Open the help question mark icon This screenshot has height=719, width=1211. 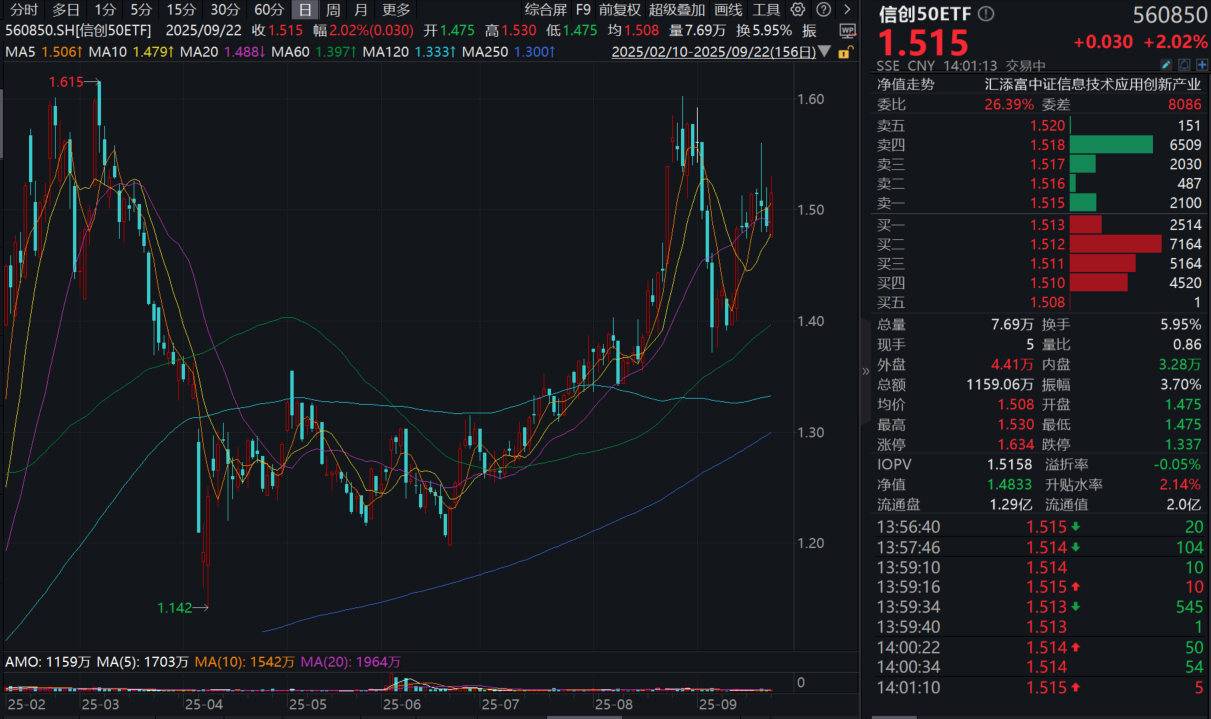tap(823, 9)
